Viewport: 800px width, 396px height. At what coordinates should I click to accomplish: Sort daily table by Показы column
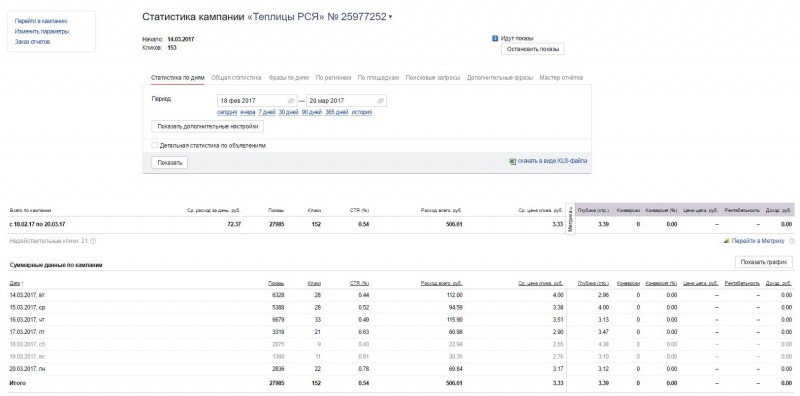(x=277, y=283)
